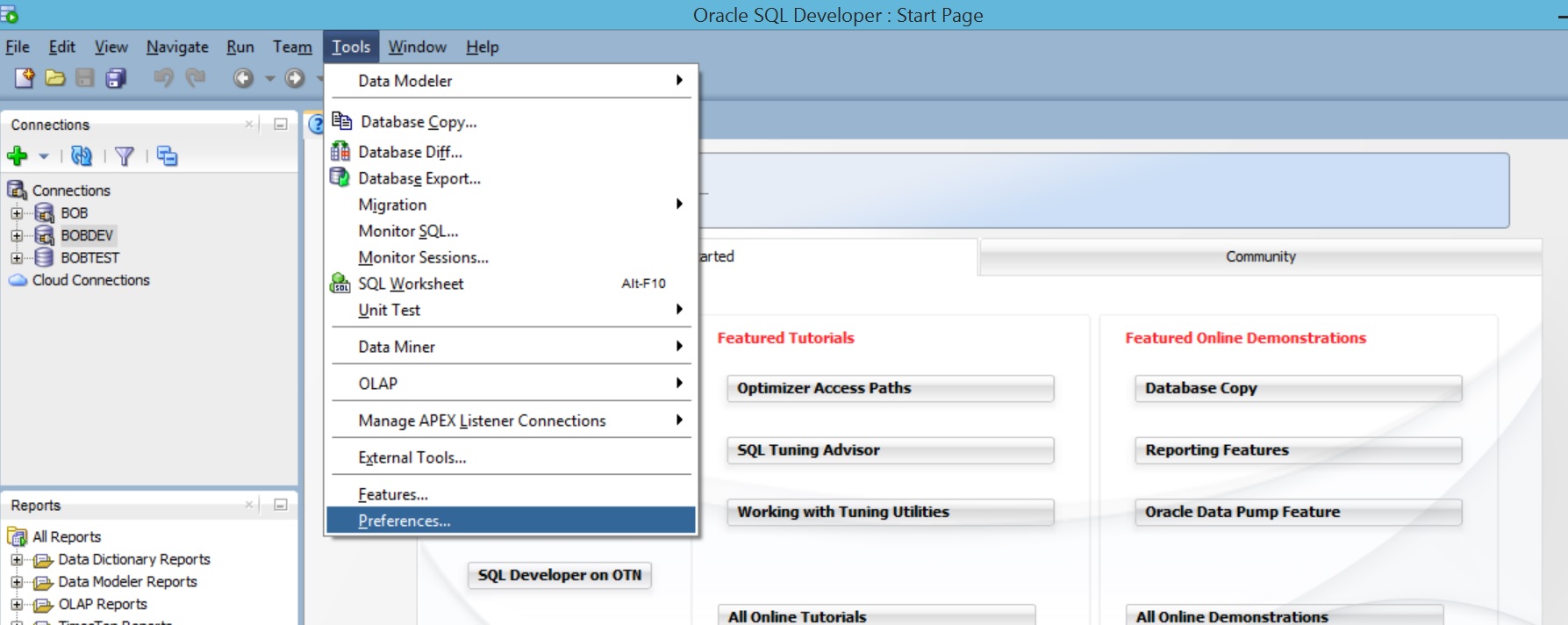
Task: Click the Undo toolbar icon
Action: [x=163, y=78]
